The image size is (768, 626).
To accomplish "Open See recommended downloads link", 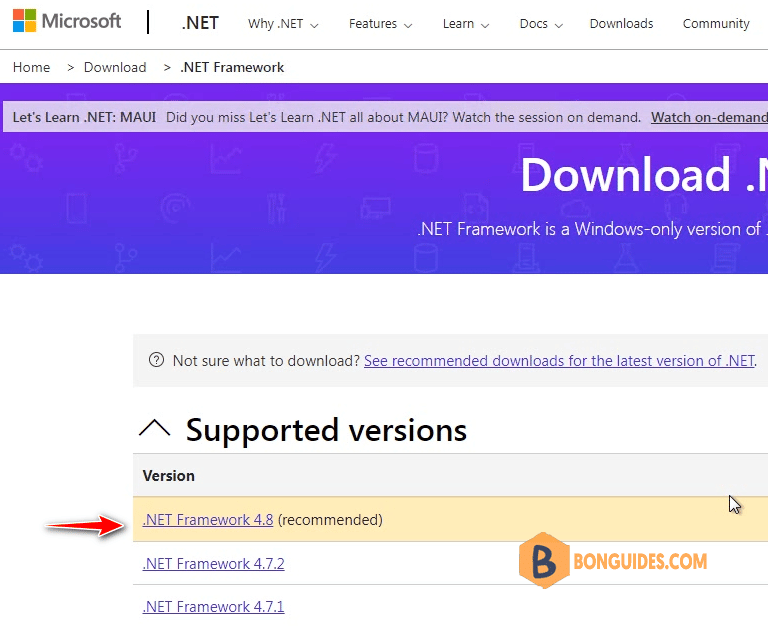I will point(559,361).
